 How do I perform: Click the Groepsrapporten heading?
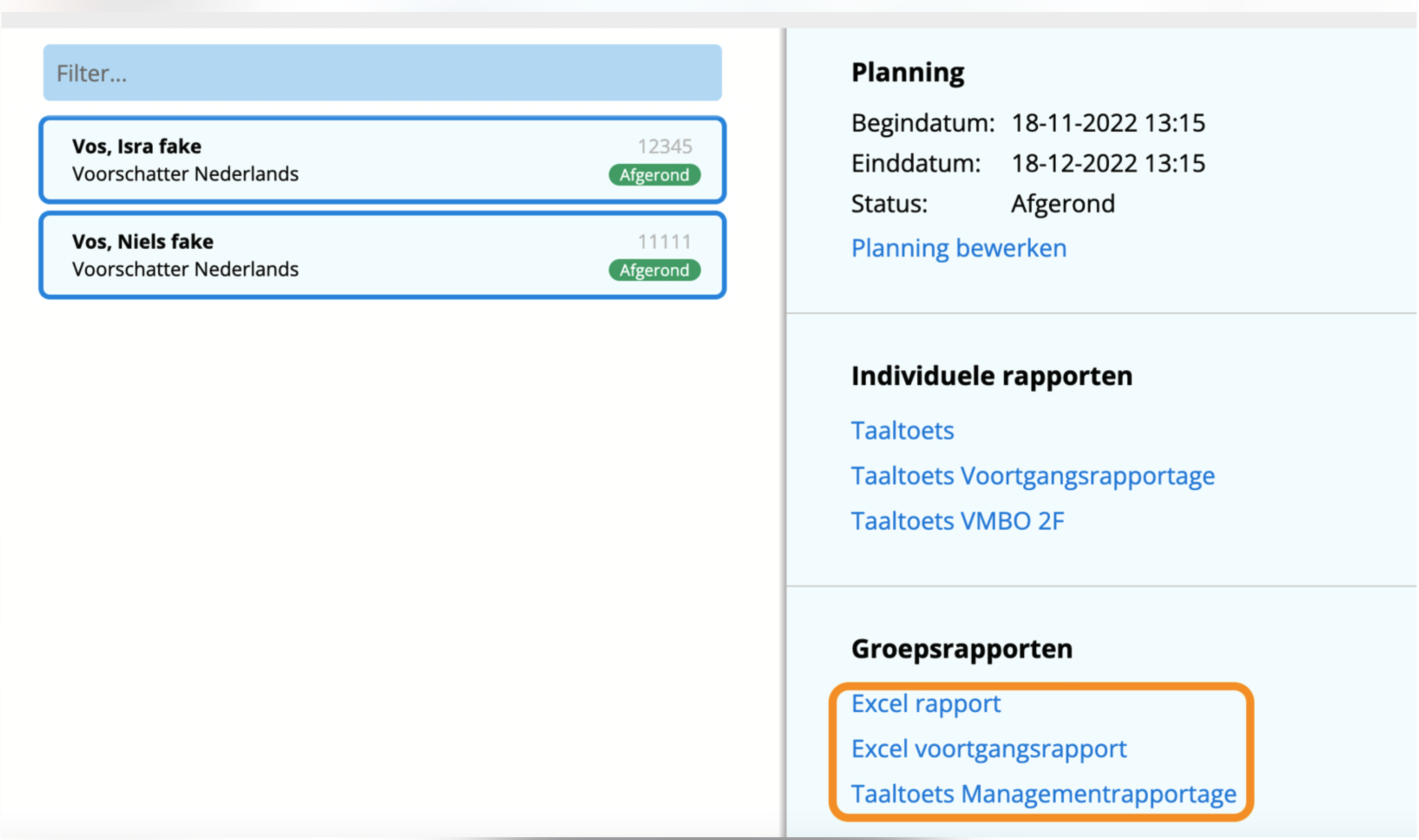coord(961,648)
